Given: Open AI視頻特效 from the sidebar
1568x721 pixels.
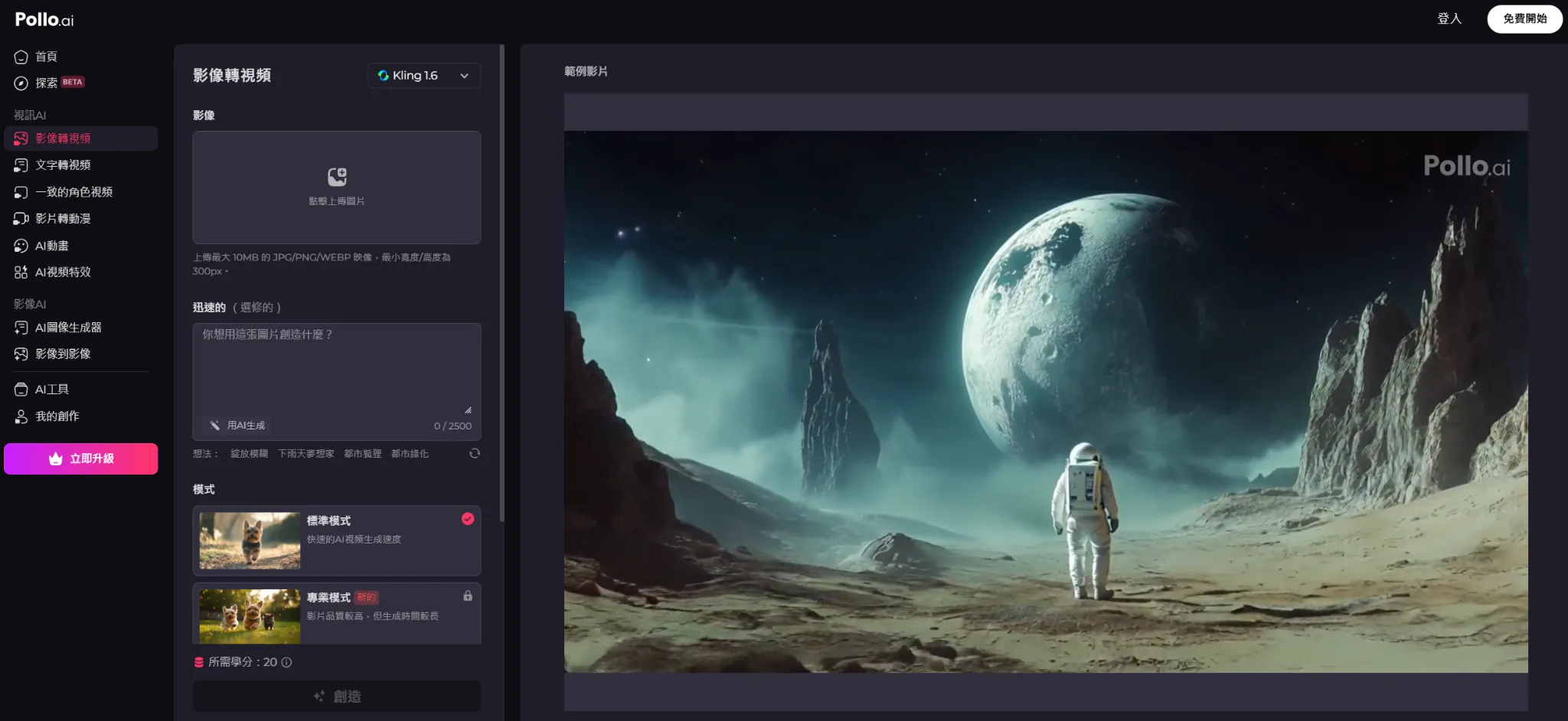Looking at the screenshot, I should (x=63, y=272).
